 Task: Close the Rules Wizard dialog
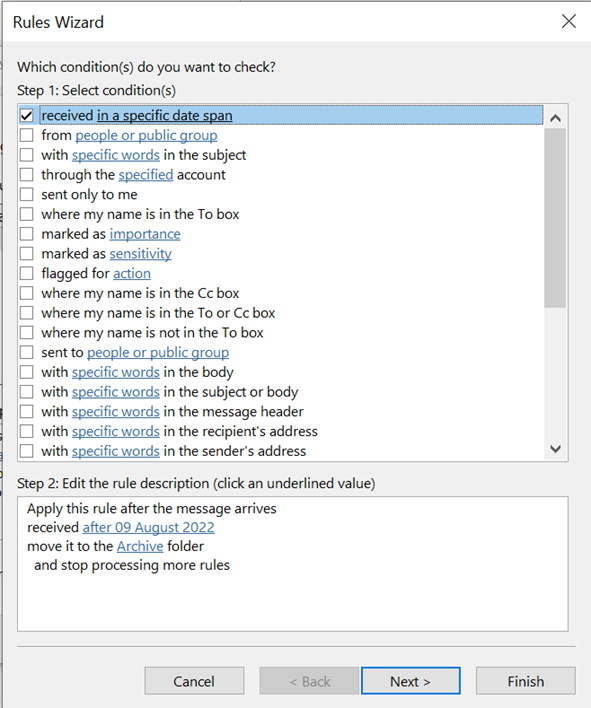click(x=568, y=21)
